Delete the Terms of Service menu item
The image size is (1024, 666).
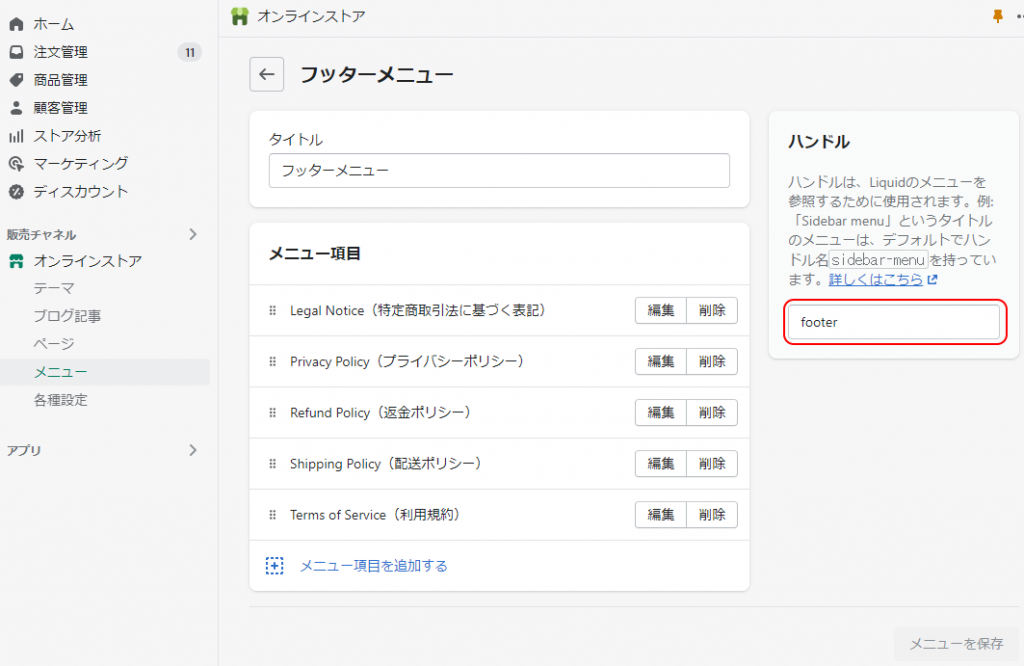[712, 515]
